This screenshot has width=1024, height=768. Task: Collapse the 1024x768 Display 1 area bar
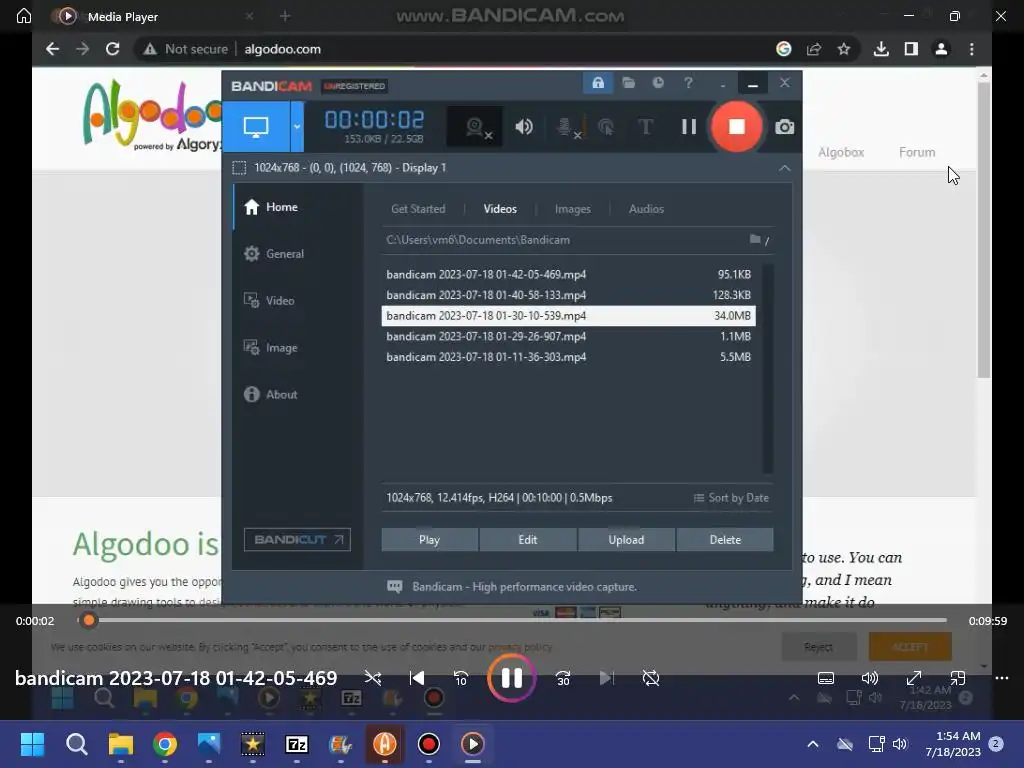(x=784, y=168)
